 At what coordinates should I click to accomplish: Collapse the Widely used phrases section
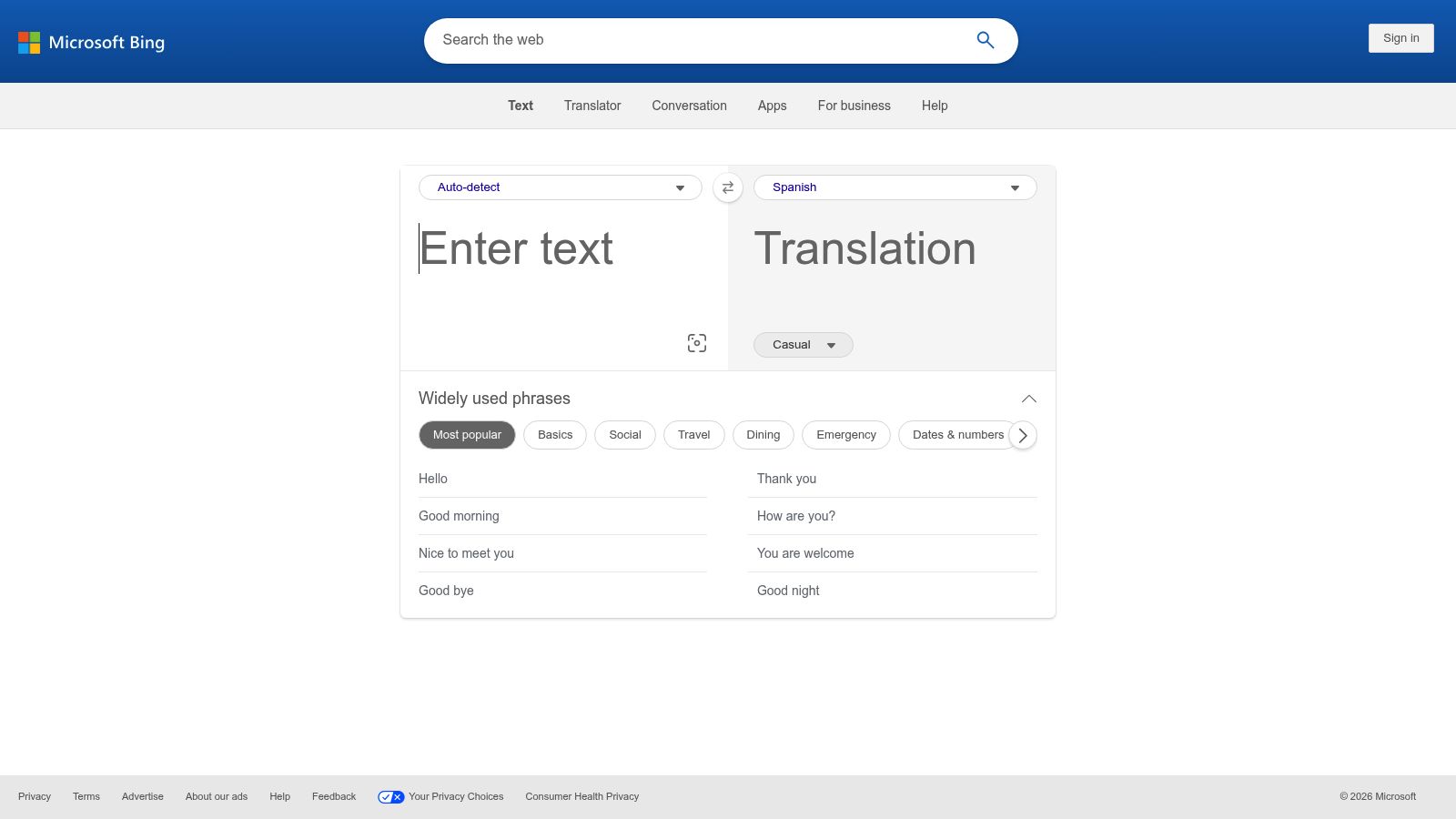[1029, 399]
